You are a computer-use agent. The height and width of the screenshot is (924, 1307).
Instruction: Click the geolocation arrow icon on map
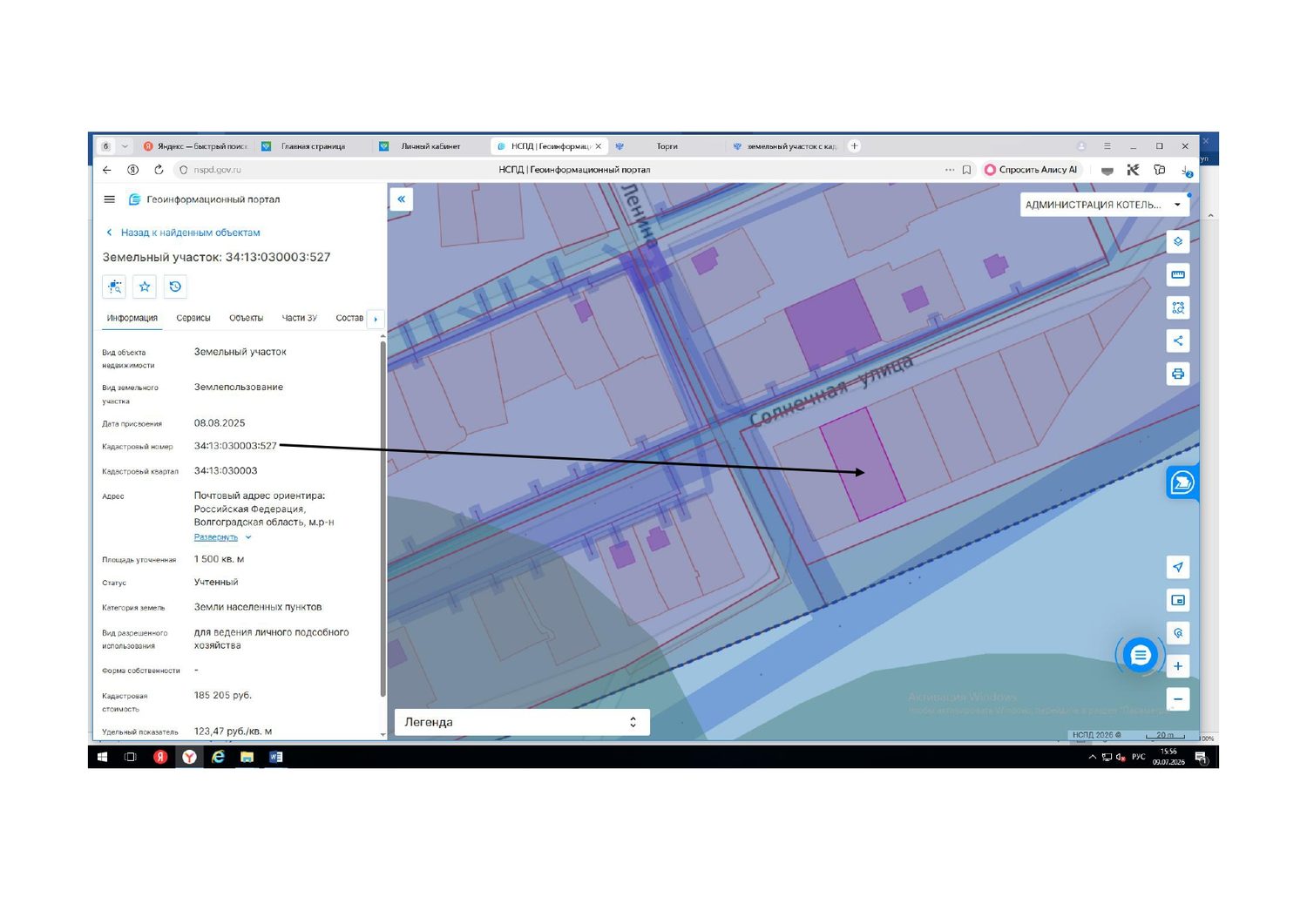click(1178, 567)
